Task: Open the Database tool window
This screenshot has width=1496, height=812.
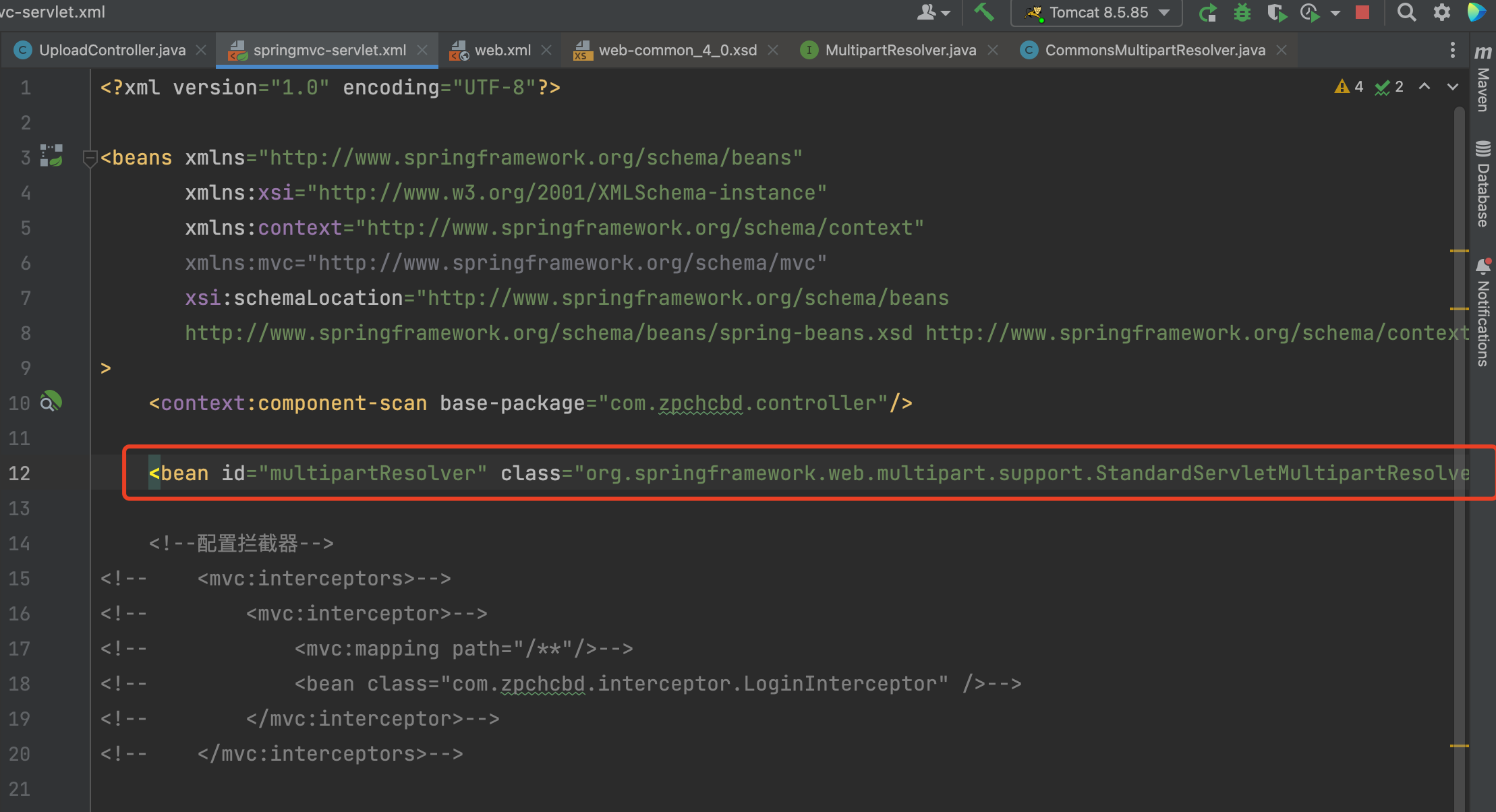Action: pos(1483,184)
